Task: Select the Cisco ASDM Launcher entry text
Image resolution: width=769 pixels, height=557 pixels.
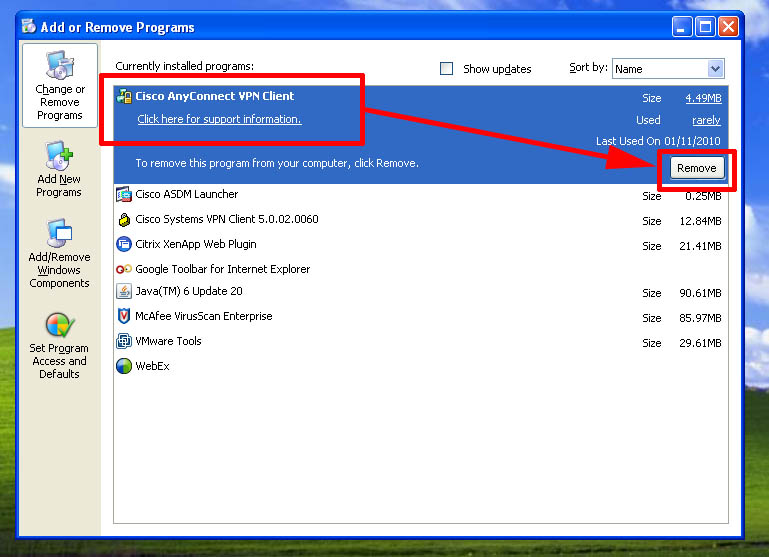Action: point(187,194)
